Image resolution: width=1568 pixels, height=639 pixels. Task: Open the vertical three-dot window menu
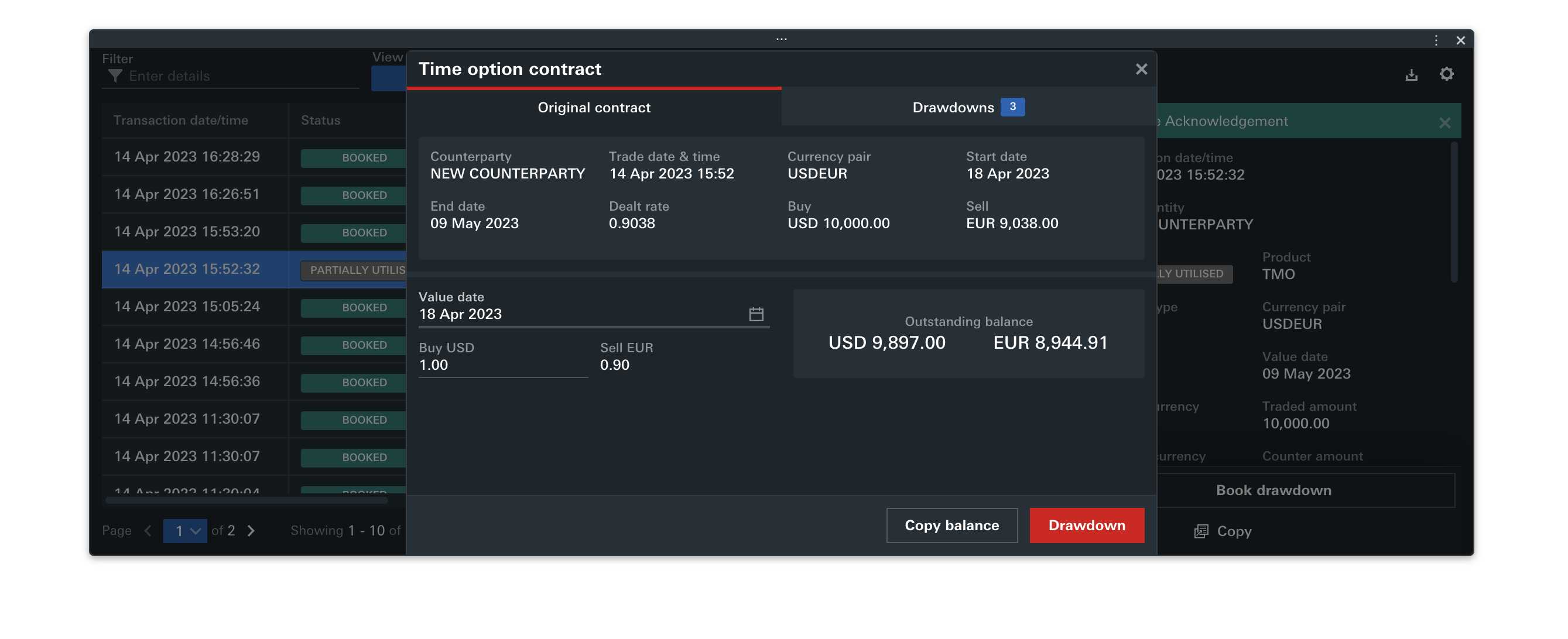point(1436,40)
